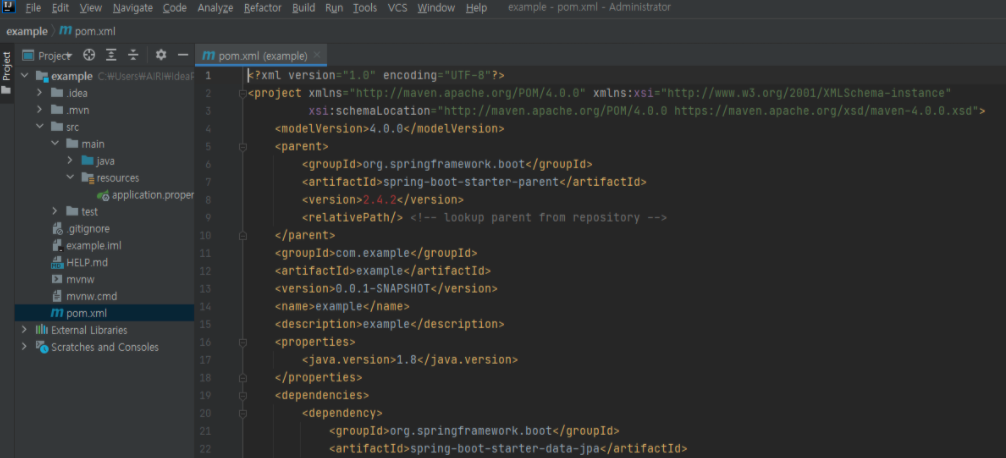Fold the properties block at line 16
Screen dimensions: 1006x458
coord(243,342)
